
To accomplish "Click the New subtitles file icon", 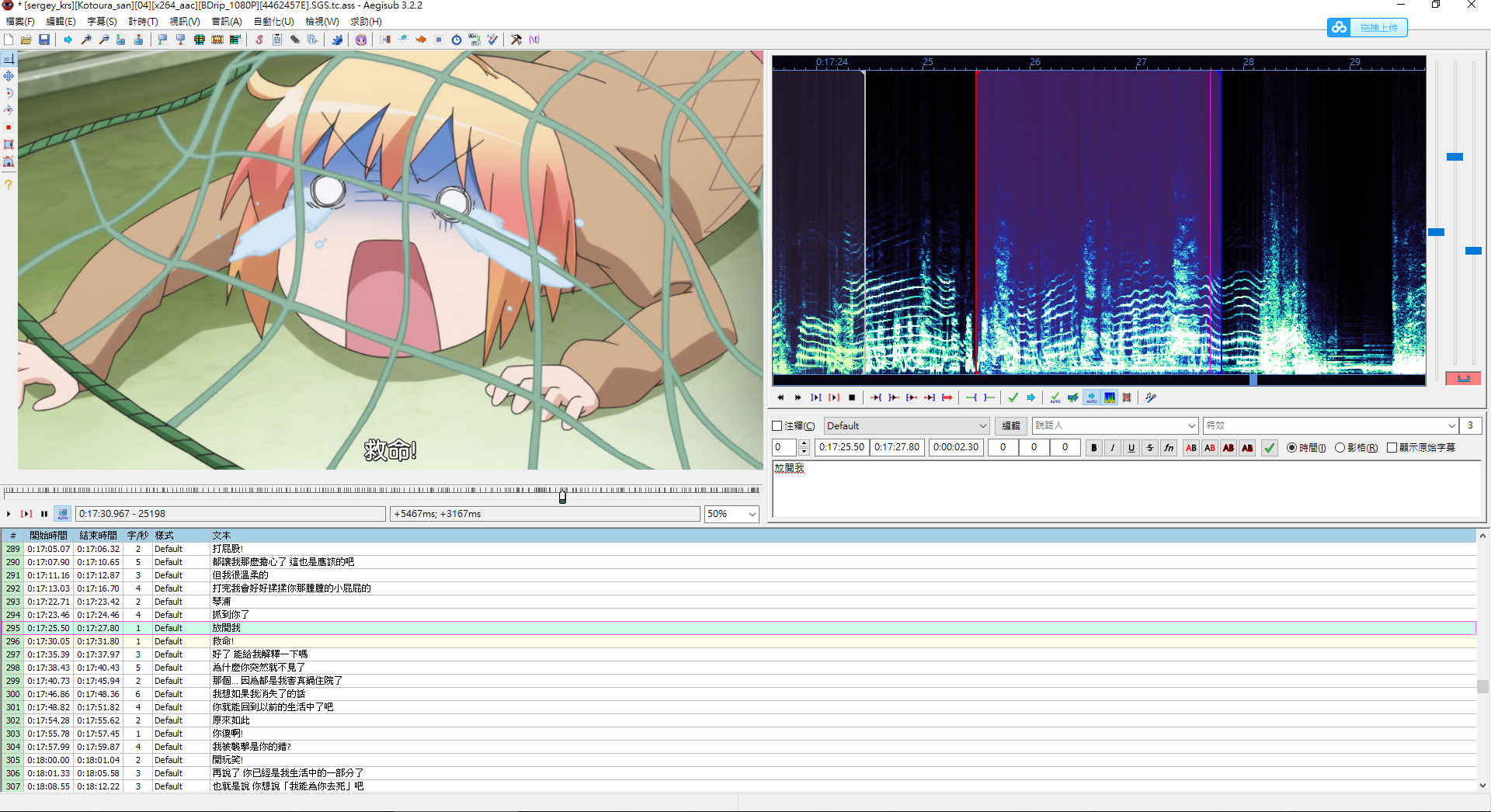I will pyautogui.click(x=9, y=40).
